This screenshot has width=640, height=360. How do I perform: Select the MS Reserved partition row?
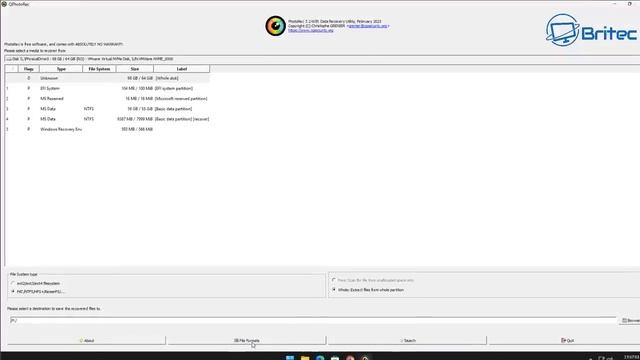[107, 98]
